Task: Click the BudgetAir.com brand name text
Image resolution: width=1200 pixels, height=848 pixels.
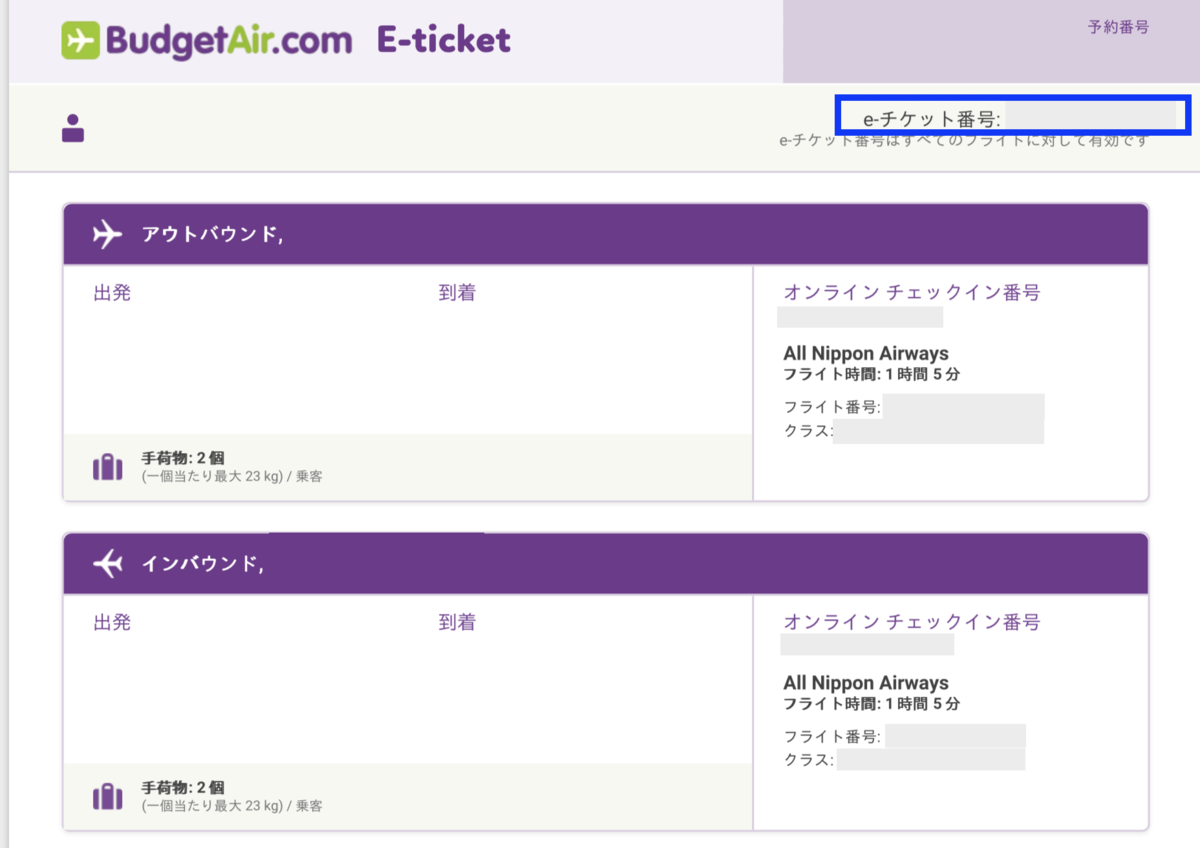Action: tap(229, 40)
